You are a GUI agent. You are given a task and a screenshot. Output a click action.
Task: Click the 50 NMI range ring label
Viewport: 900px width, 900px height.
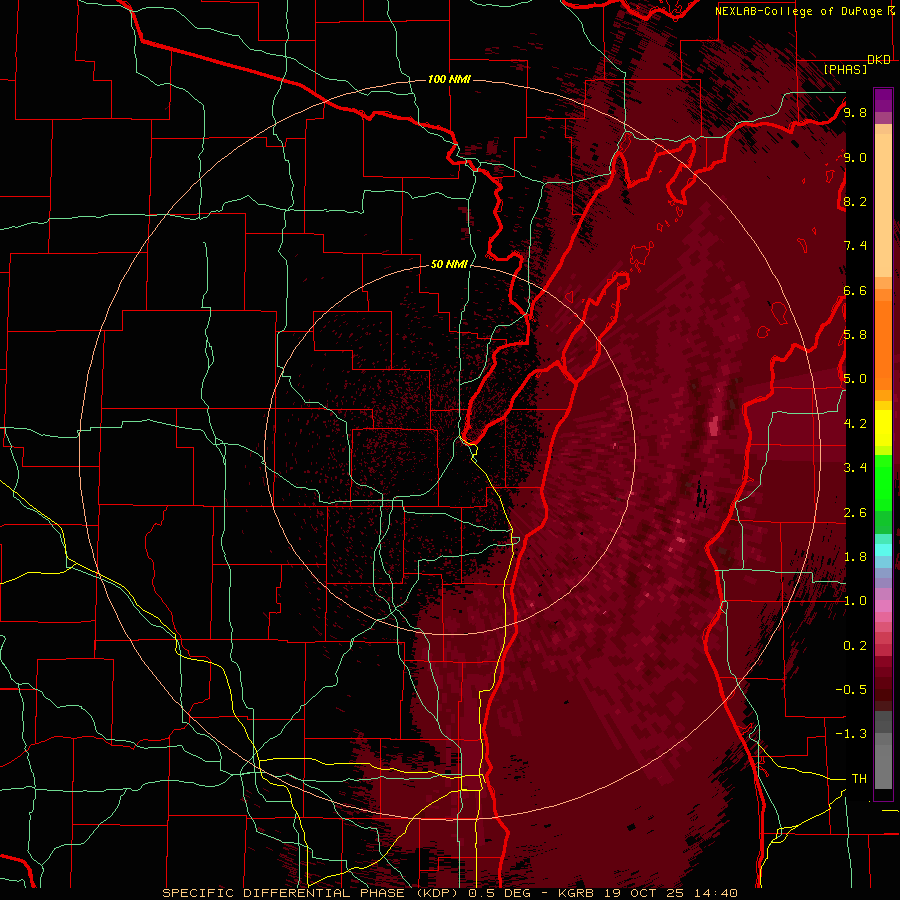[449, 264]
